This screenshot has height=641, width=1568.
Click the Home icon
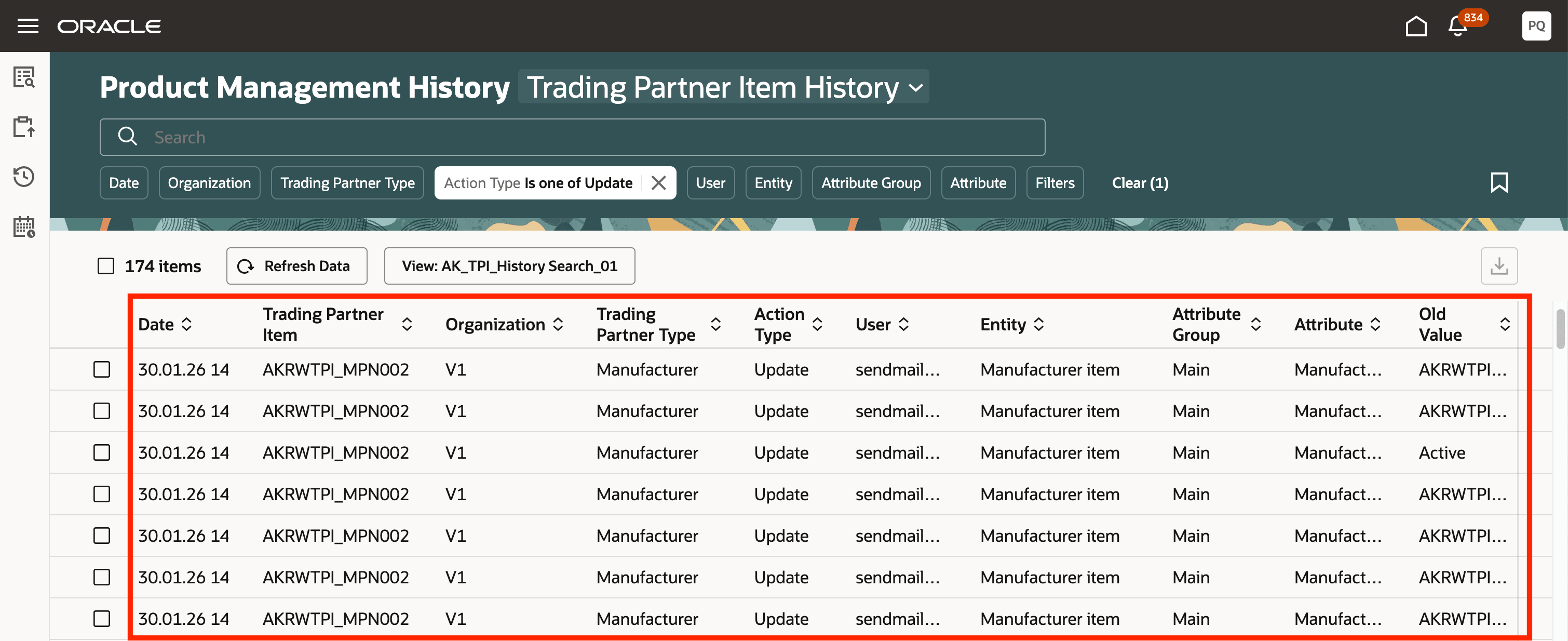coord(1416,25)
